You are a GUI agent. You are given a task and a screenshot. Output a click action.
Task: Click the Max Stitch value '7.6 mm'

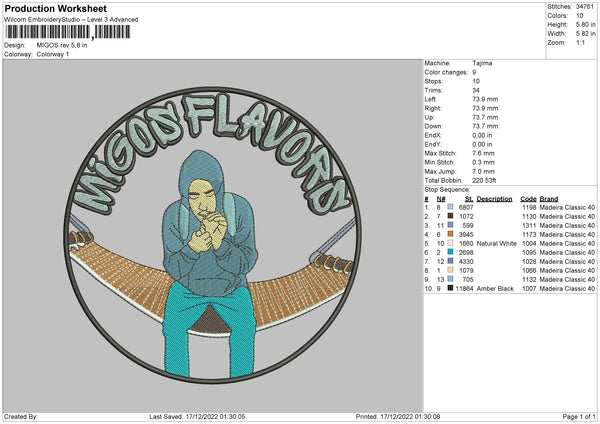(483, 153)
